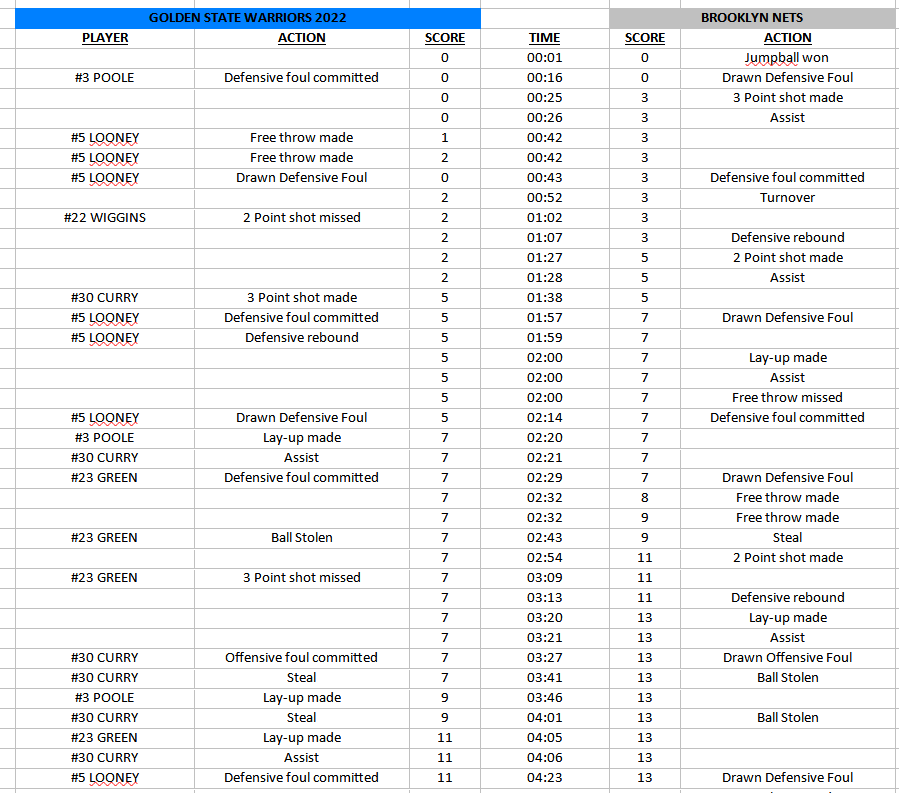This screenshot has width=899, height=793.
Task: Select "#3 POOLE" in the 02:20 row
Action: coord(105,438)
